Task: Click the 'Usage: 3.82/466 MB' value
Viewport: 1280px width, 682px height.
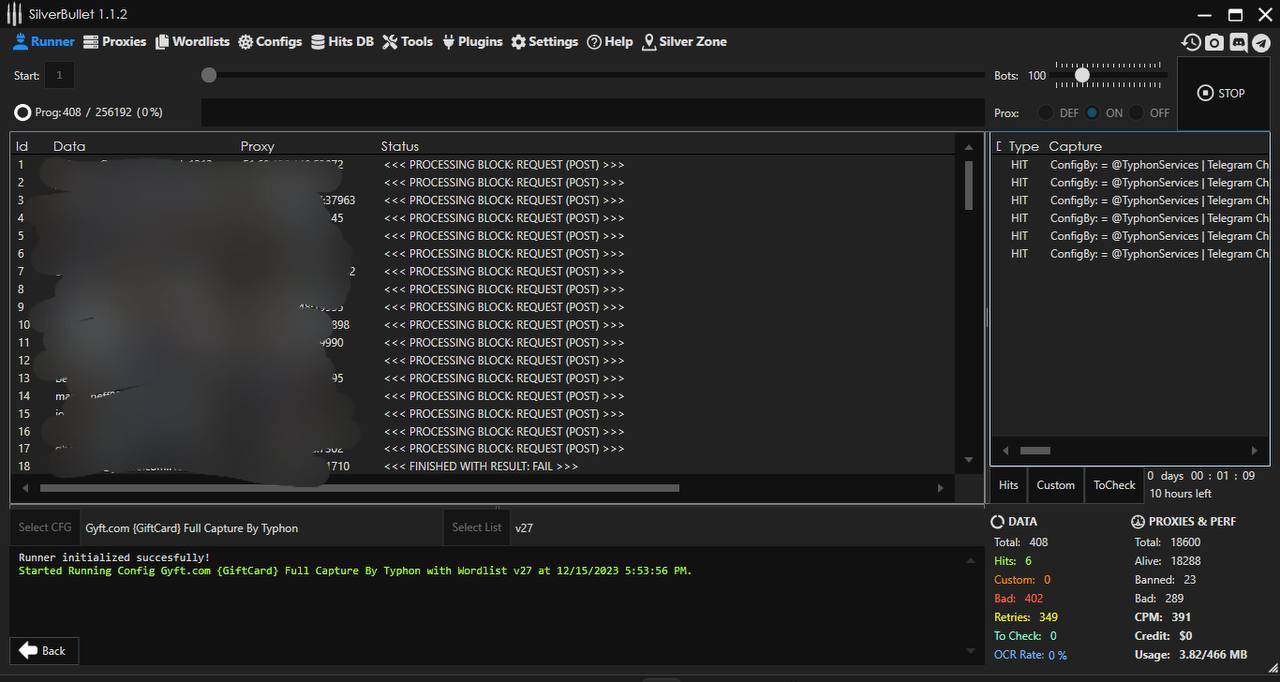Action: pyautogui.click(x=1190, y=655)
